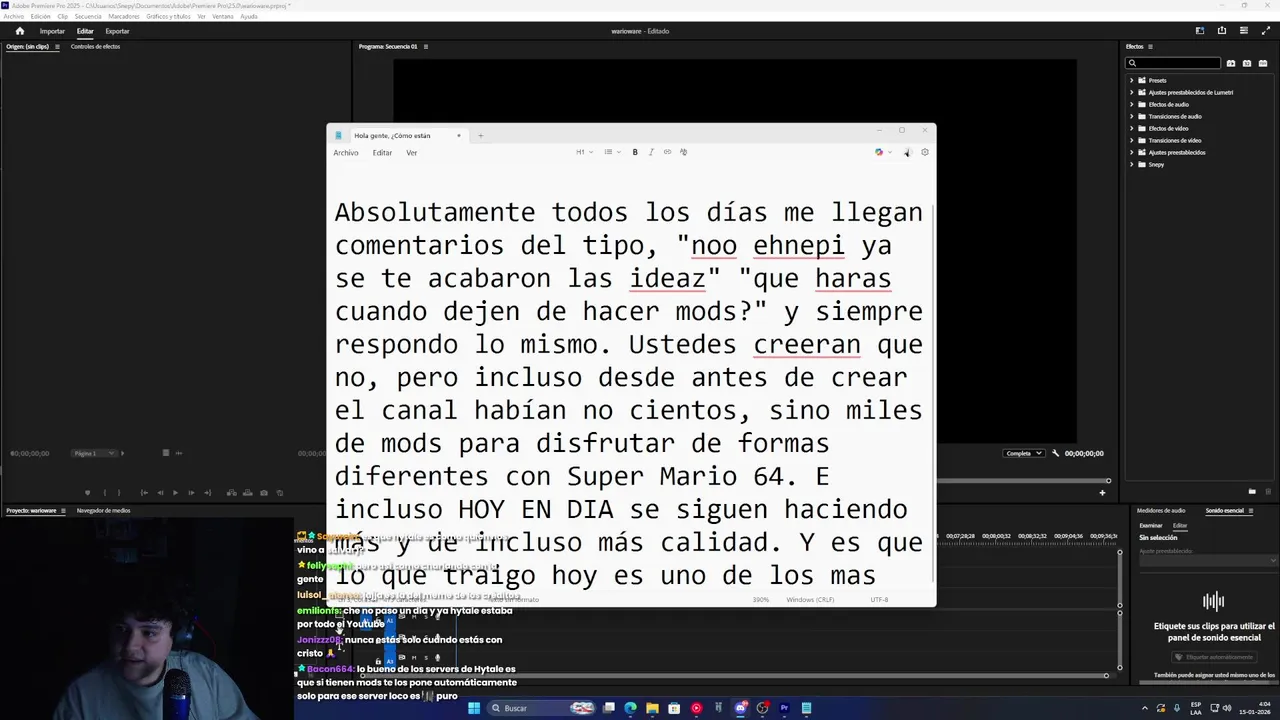Screen dimensions: 1280x720
Task: Play in Source monitor transport controls
Action: point(175,492)
